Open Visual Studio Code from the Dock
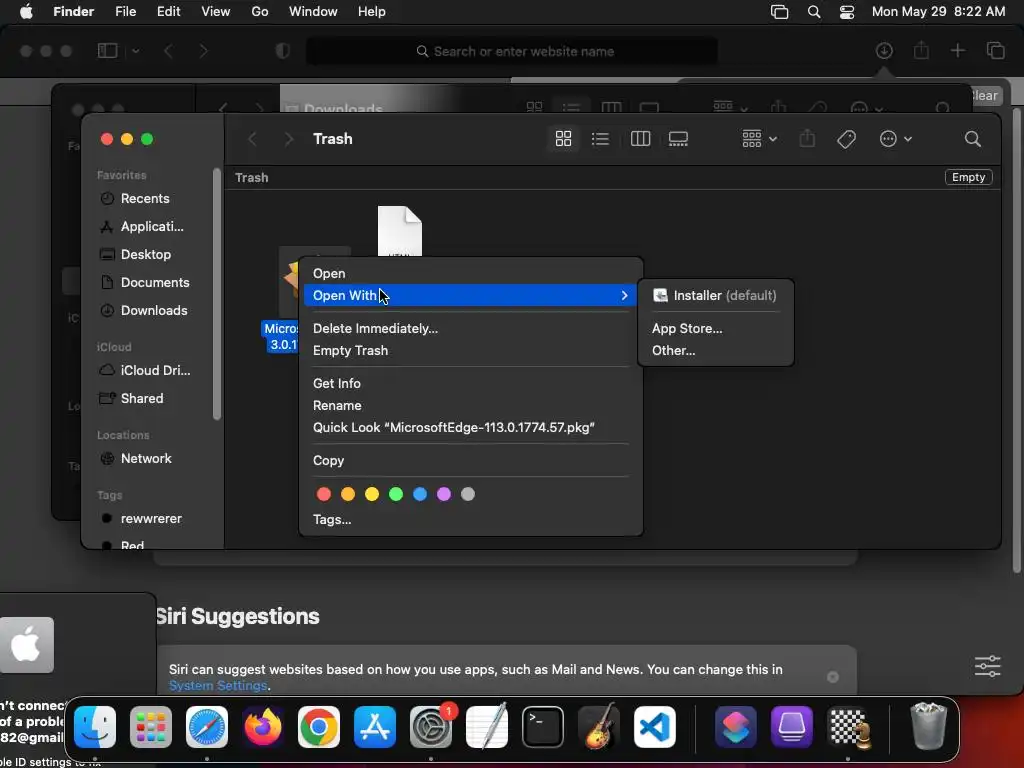Image resolution: width=1024 pixels, height=768 pixels. pyautogui.click(x=655, y=727)
